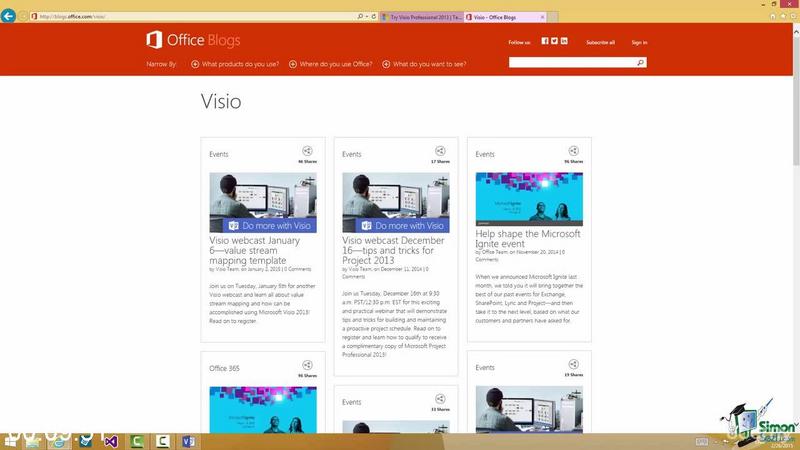The width and height of the screenshot is (800, 450).
Task: Open browser Favorites star icon
Action: pyautogui.click(x=783, y=16)
